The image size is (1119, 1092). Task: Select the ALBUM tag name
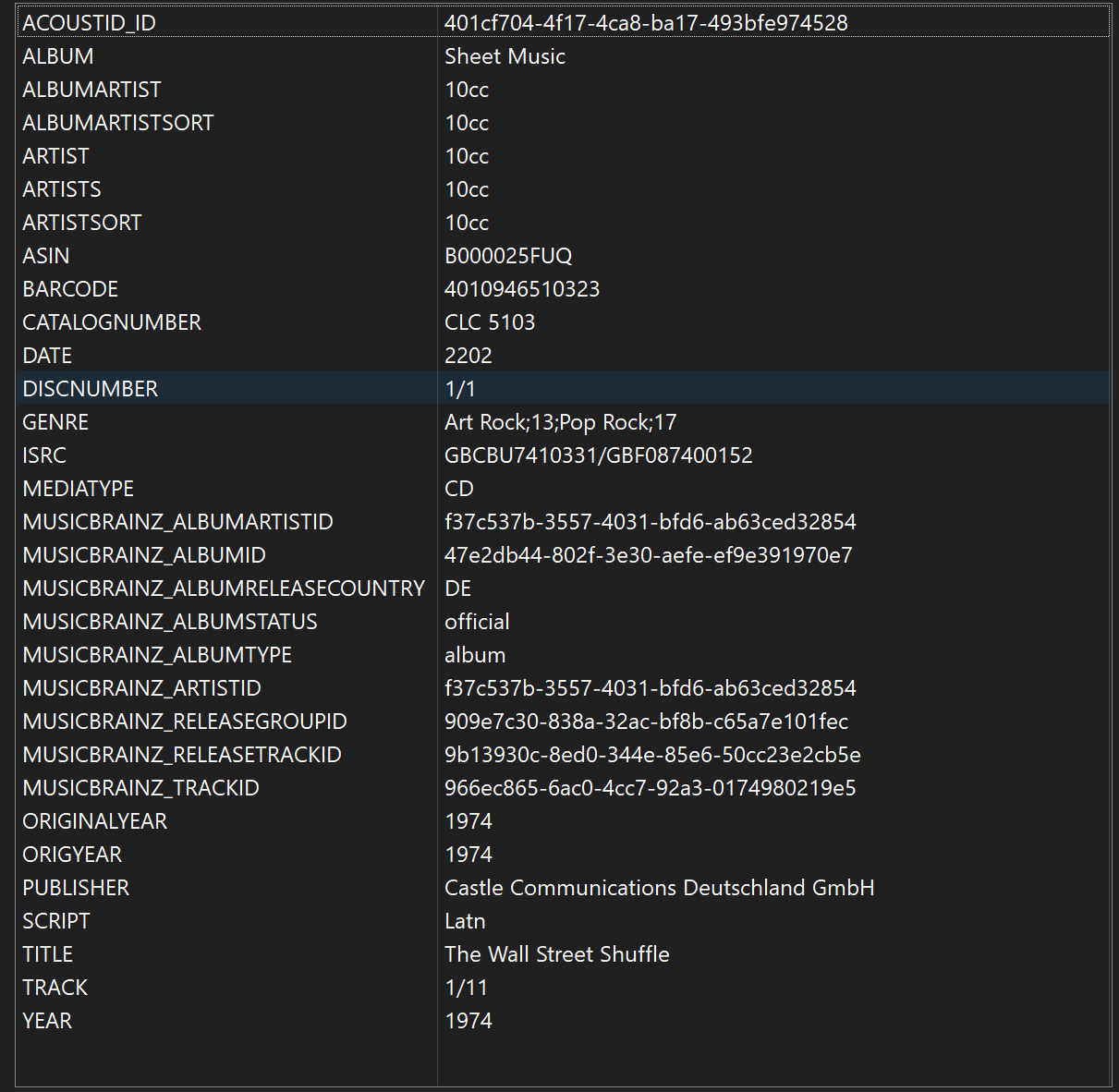[x=58, y=56]
